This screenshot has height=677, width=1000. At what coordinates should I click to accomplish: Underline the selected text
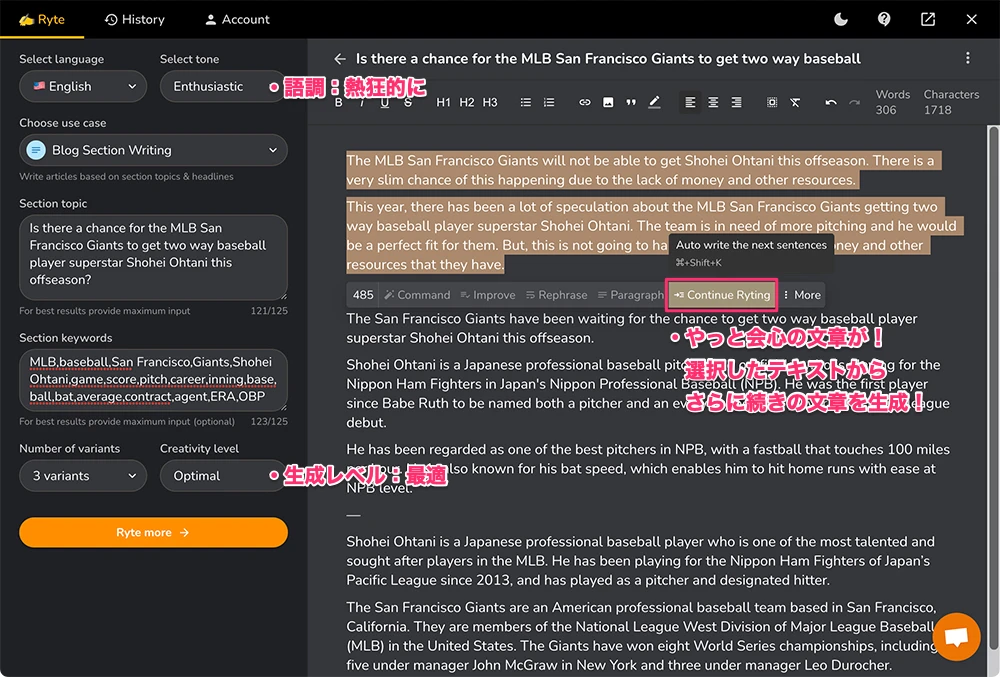(385, 103)
